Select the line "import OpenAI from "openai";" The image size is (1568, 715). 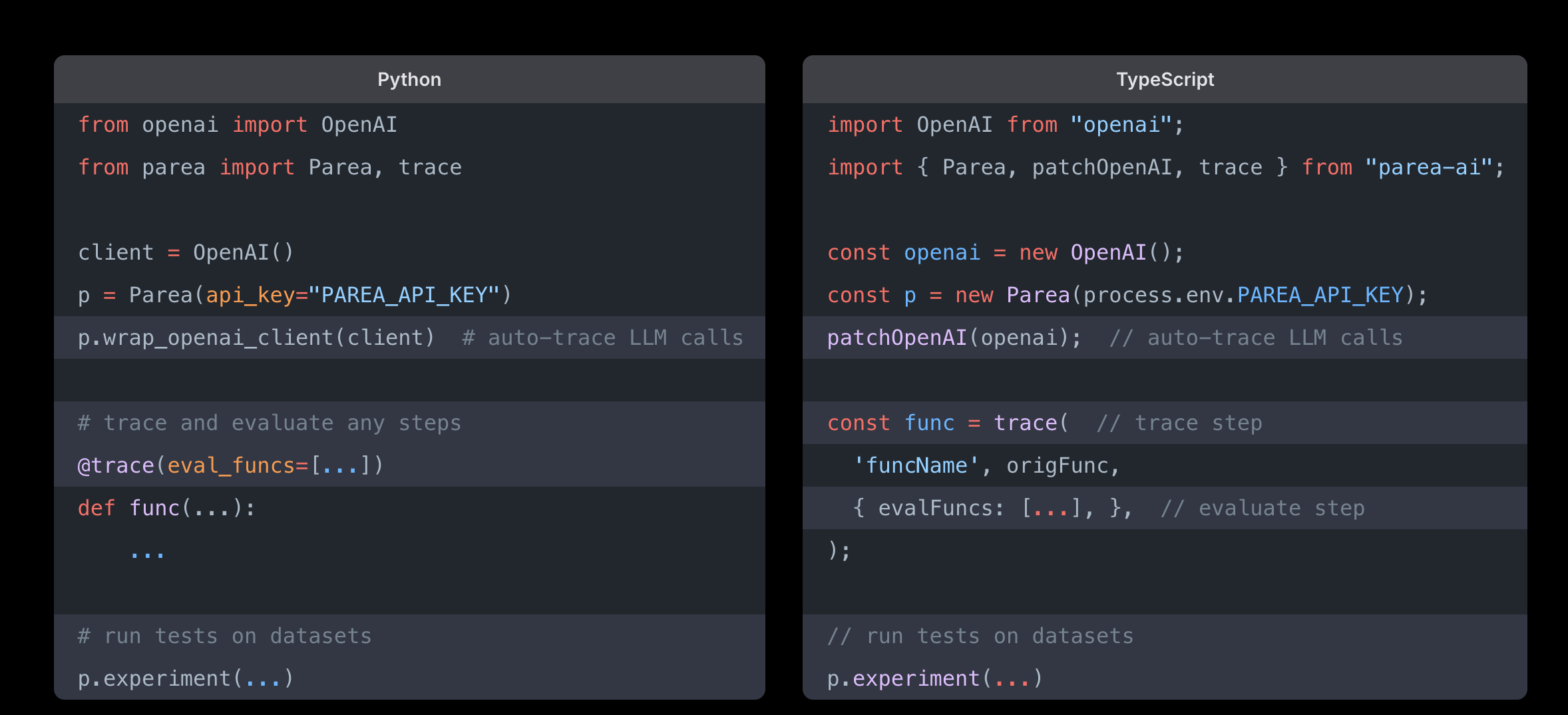[x=1006, y=124]
